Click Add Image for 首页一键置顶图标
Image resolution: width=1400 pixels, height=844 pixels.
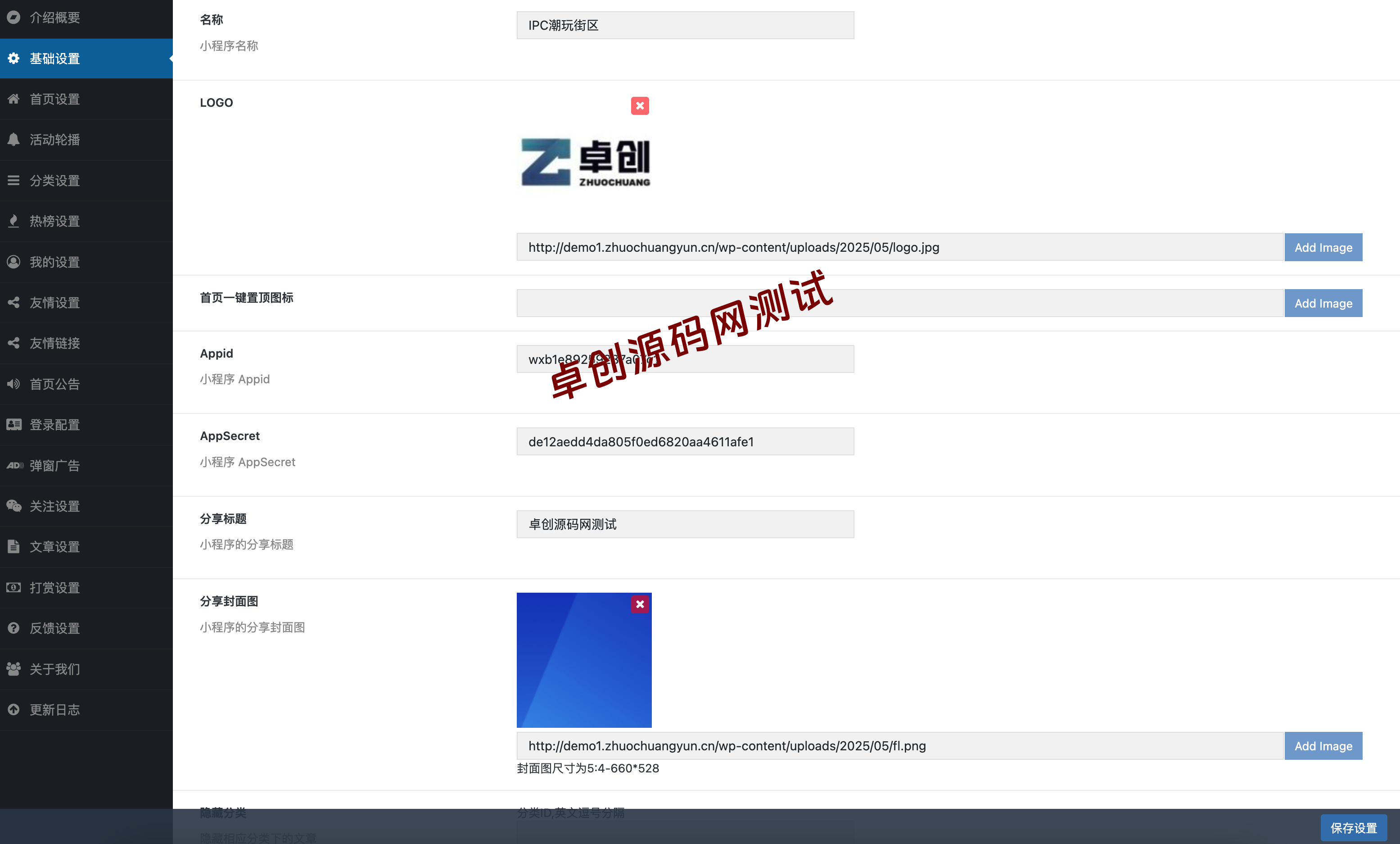[1323, 303]
